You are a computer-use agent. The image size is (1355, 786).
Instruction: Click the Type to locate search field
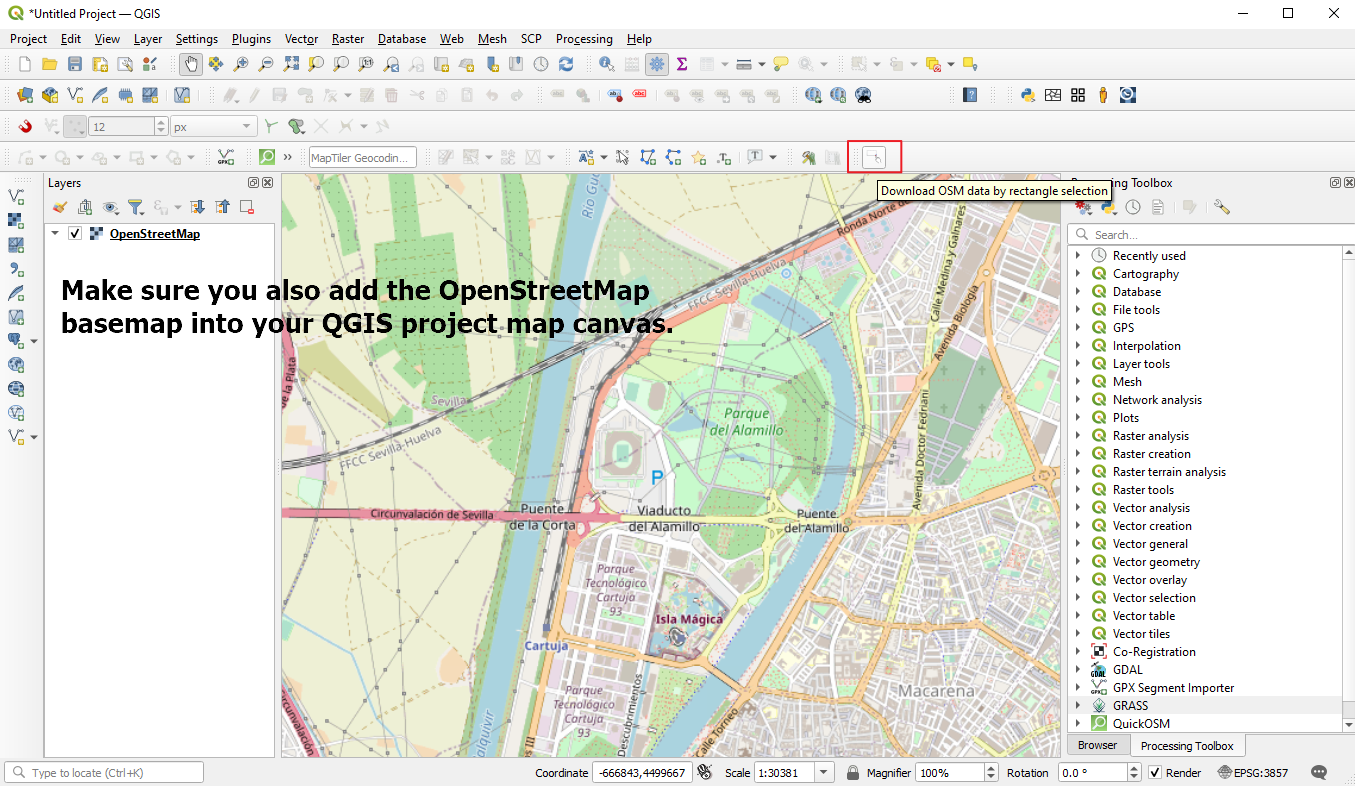click(x=104, y=772)
